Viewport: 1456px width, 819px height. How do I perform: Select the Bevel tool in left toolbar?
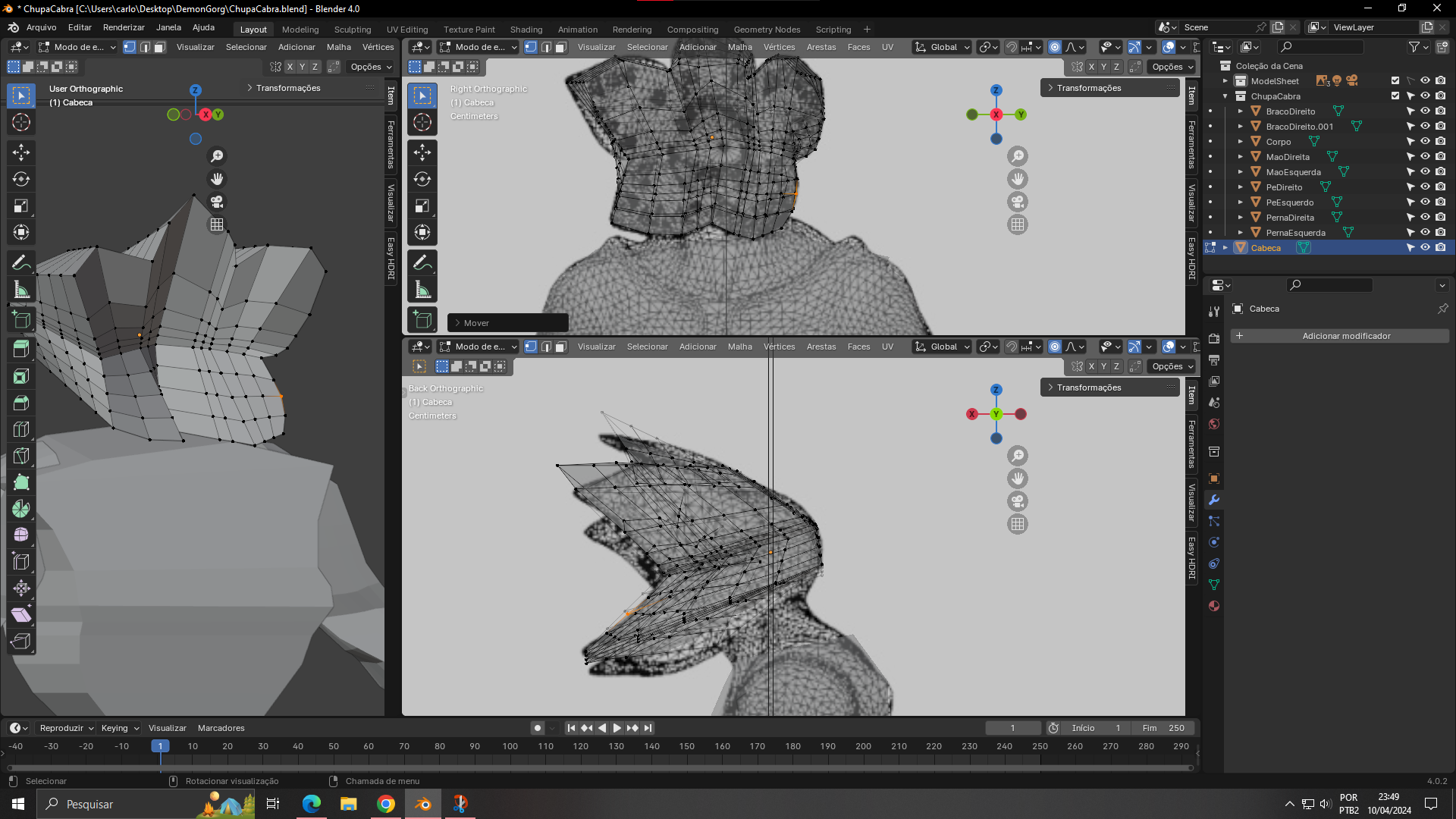click(21, 403)
